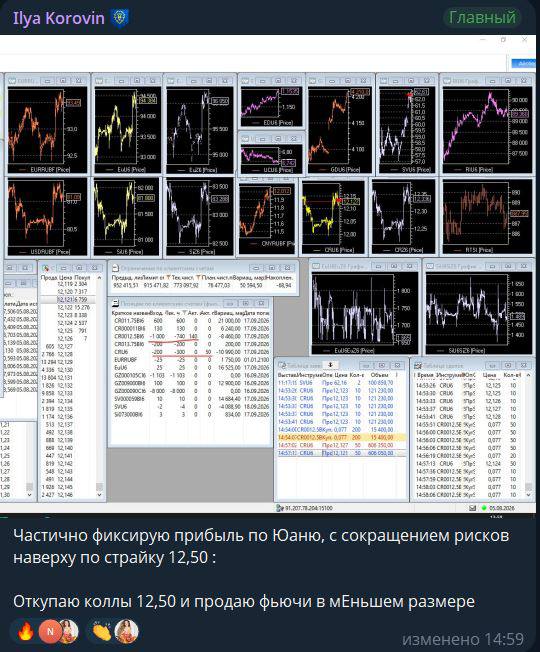
Task: Click the Главный tag label
Action: point(482,17)
